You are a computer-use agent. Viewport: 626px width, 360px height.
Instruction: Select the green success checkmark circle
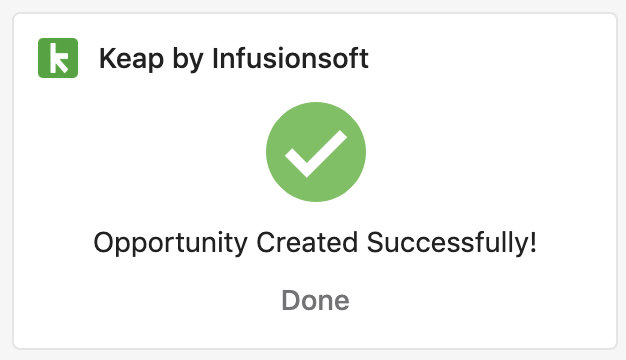[x=316, y=152]
